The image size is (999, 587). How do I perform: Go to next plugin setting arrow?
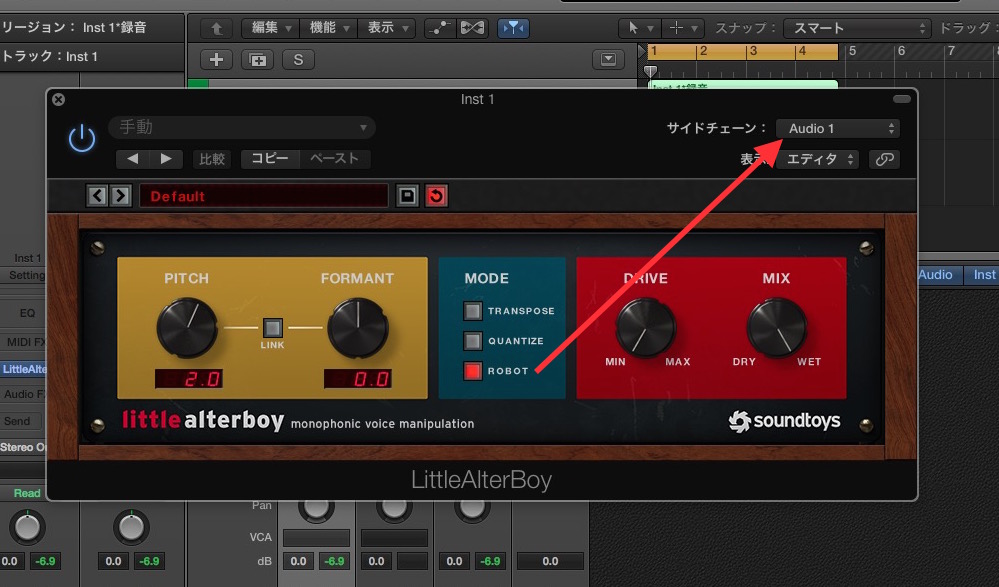tap(166, 159)
